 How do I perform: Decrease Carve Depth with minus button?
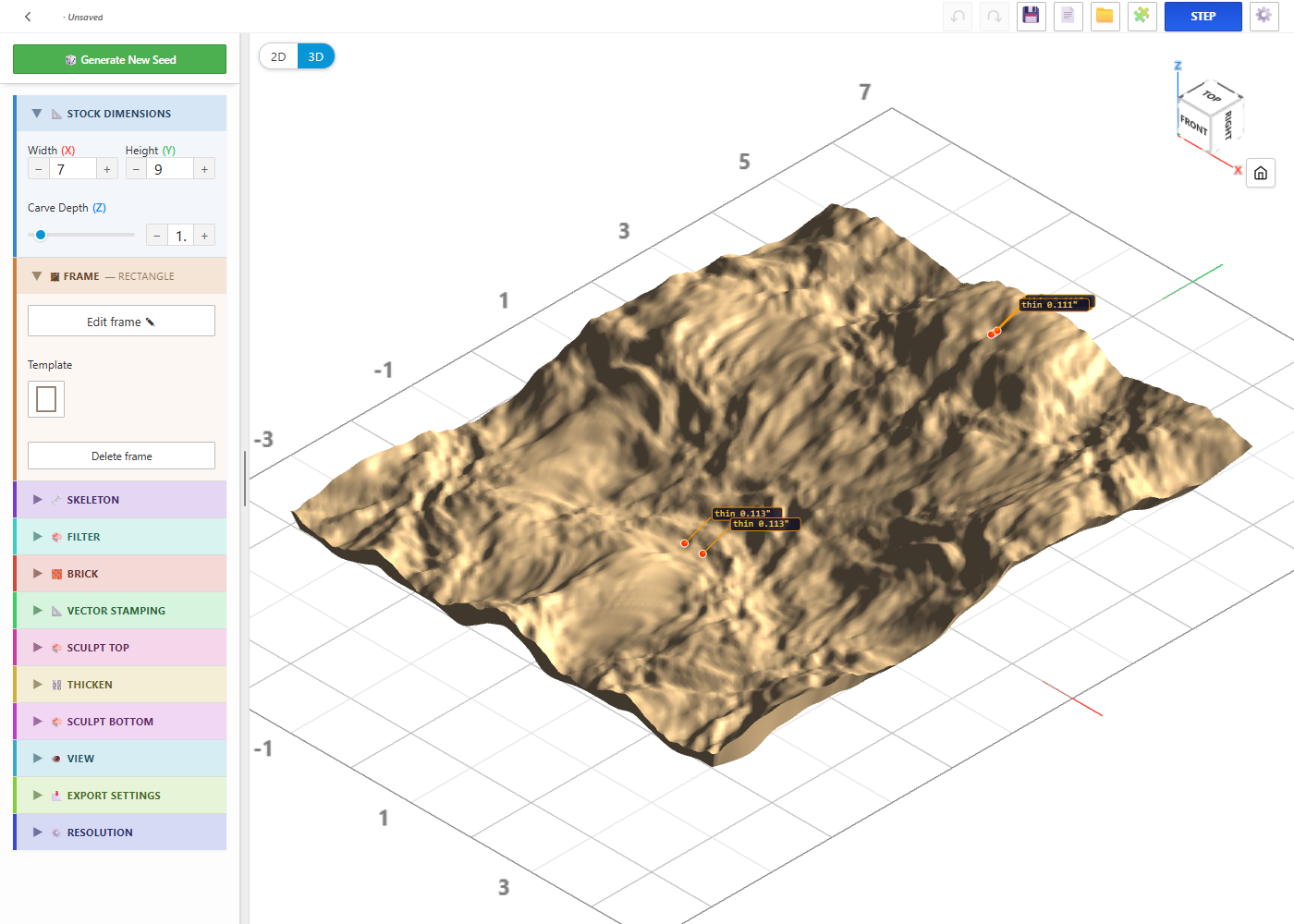157,236
